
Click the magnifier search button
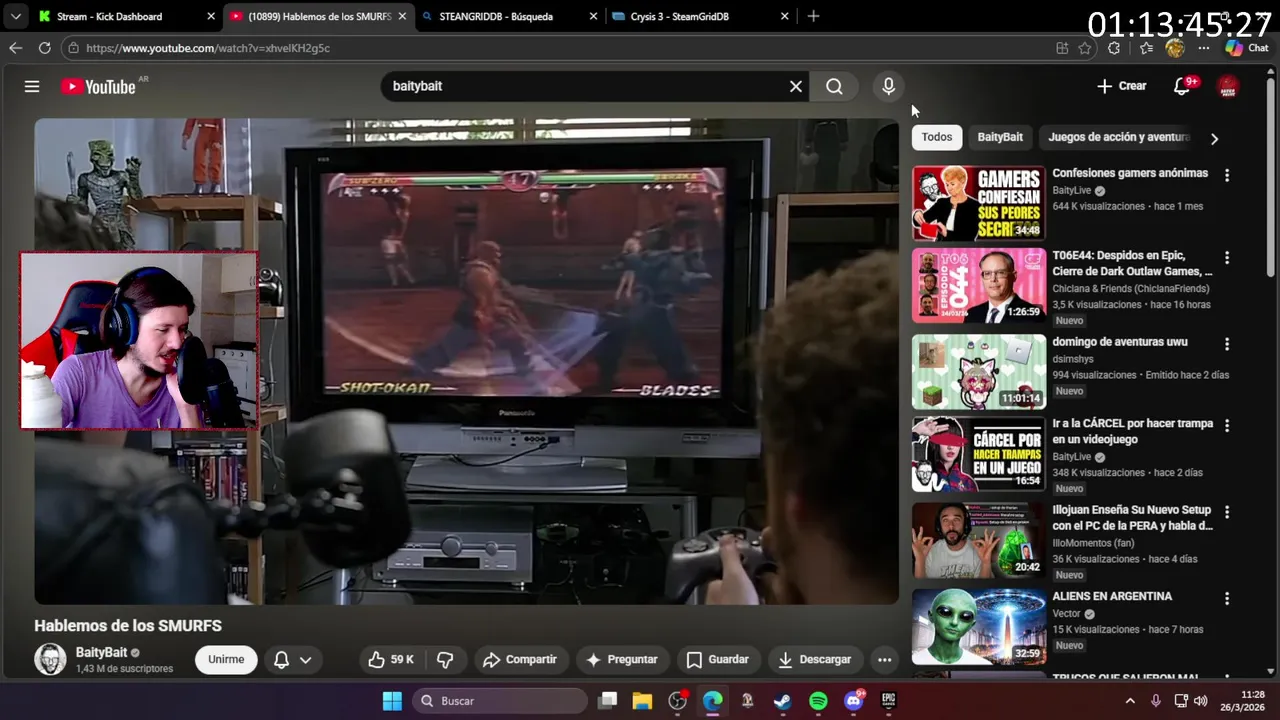[x=834, y=87]
